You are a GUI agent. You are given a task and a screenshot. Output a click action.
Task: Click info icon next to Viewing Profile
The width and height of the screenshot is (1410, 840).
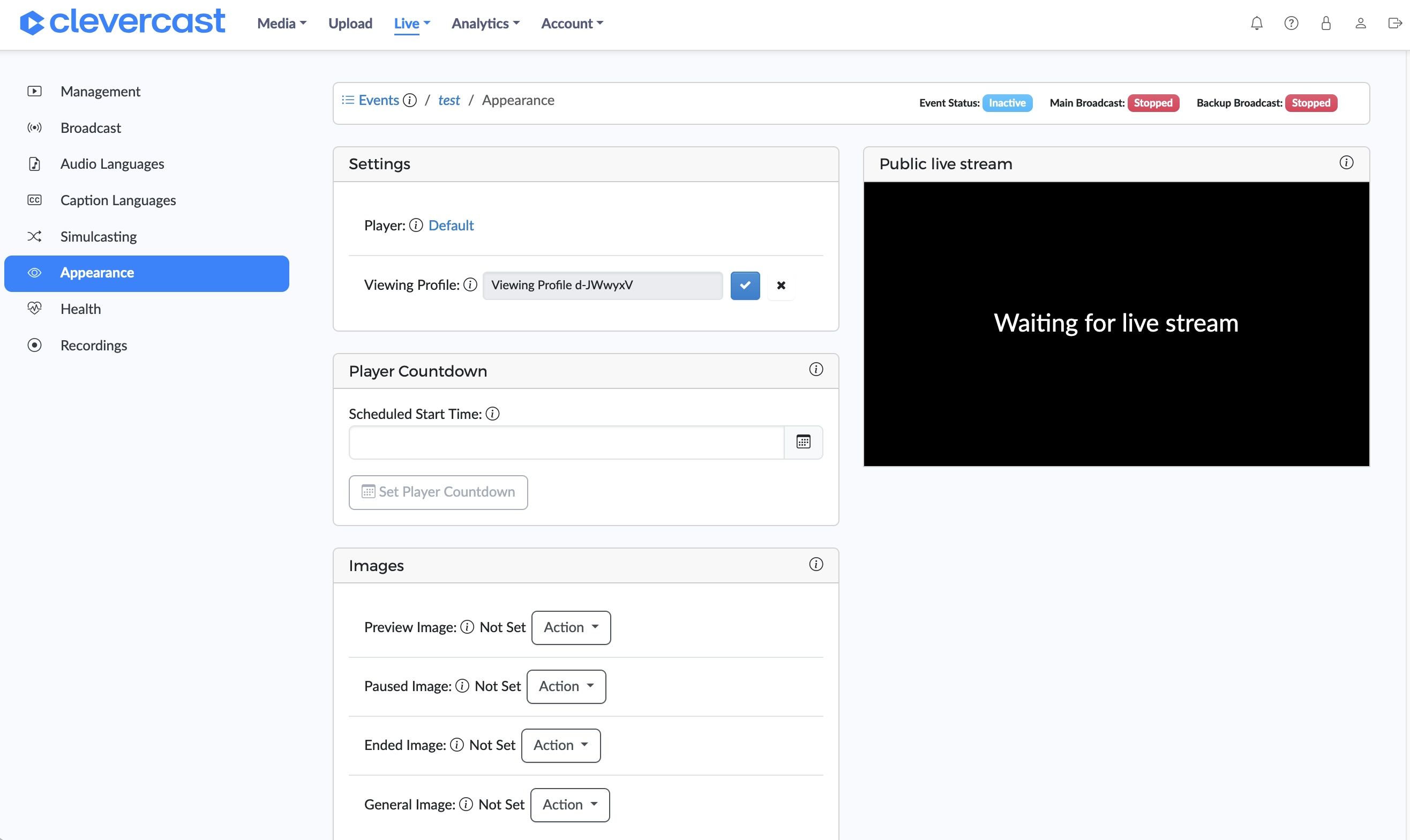click(470, 284)
